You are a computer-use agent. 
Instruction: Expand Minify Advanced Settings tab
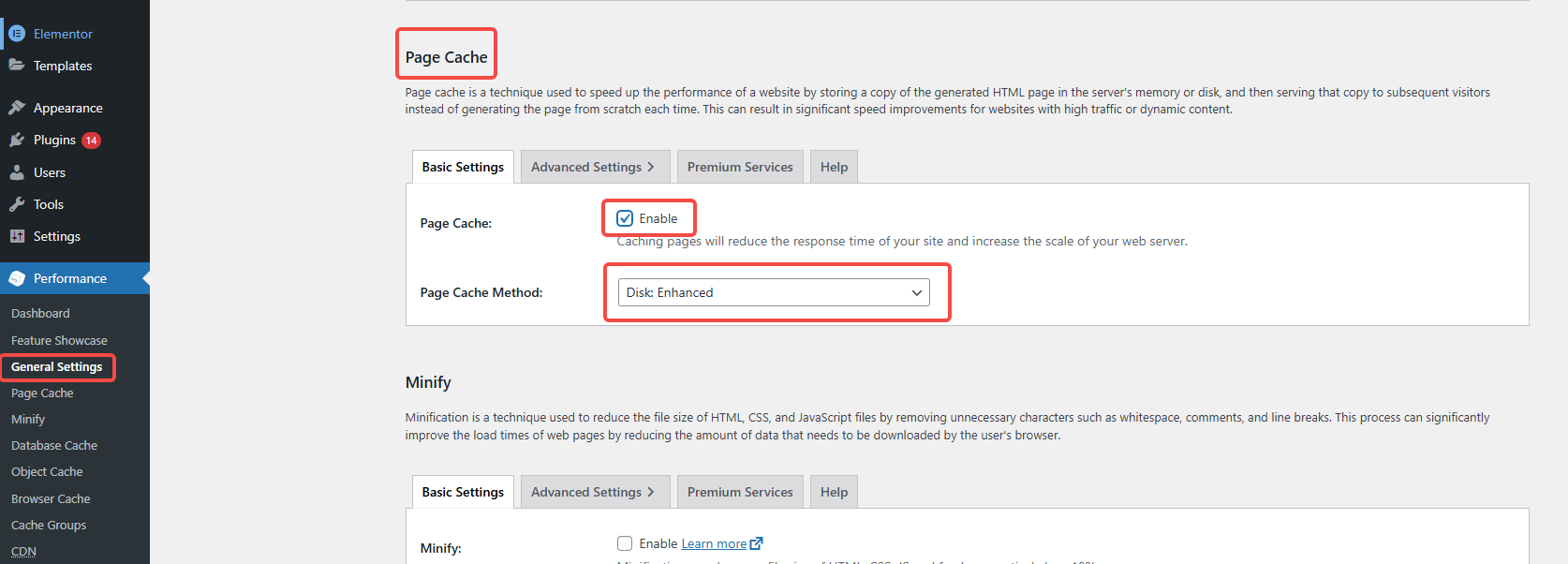594,492
